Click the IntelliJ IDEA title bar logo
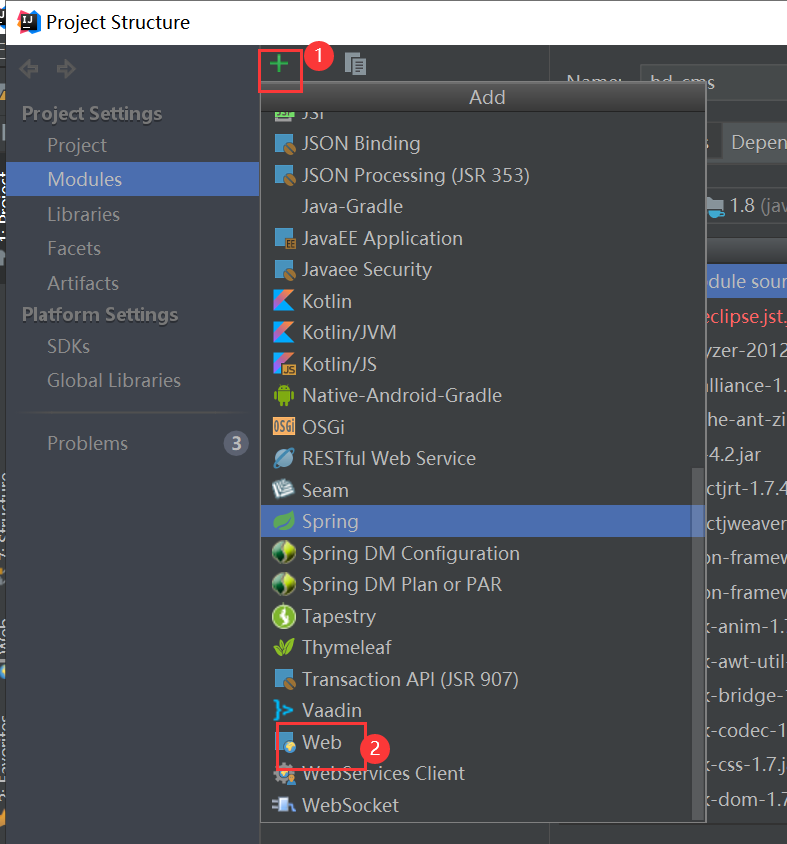This screenshot has height=844, width=787. click(x=29, y=23)
